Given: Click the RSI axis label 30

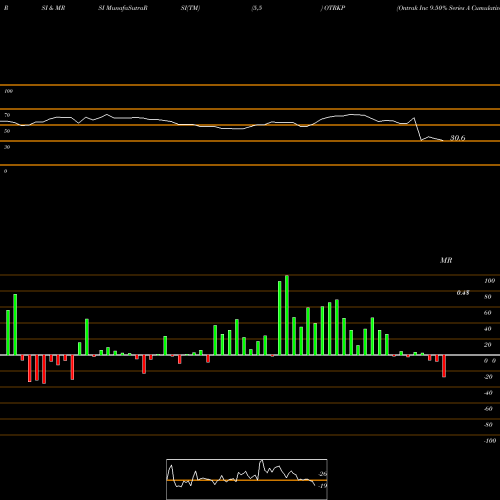Looking at the screenshot, I should tap(7, 147).
